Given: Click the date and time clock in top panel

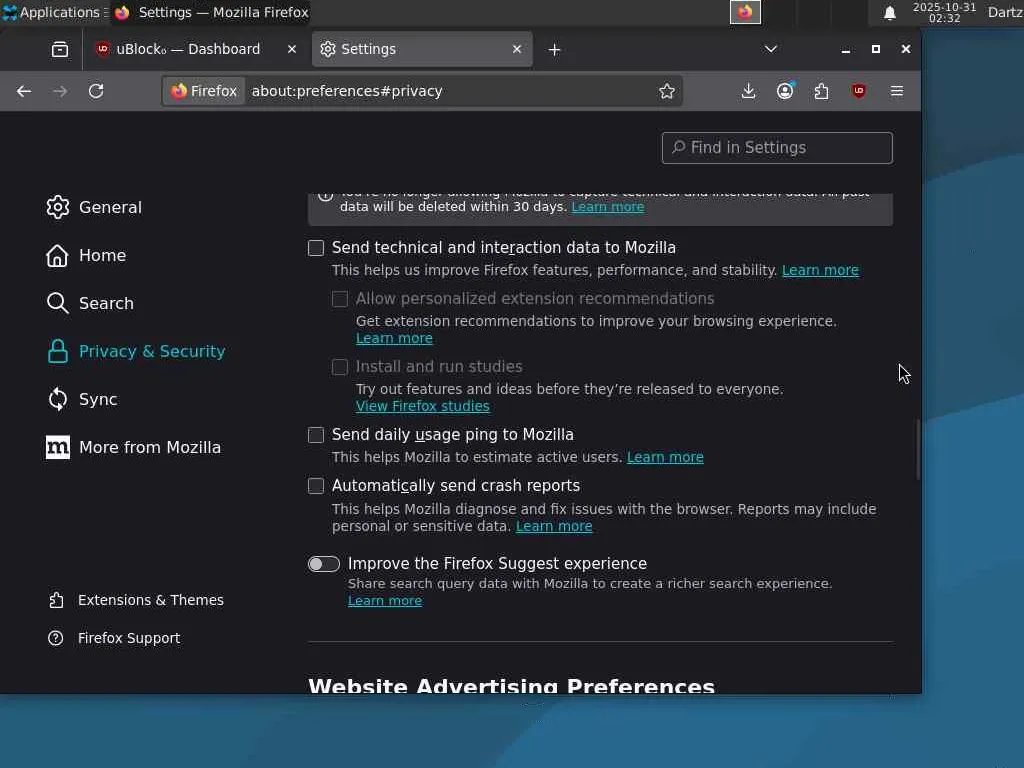Looking at the screenshot, I should click(x=944, y=12).
